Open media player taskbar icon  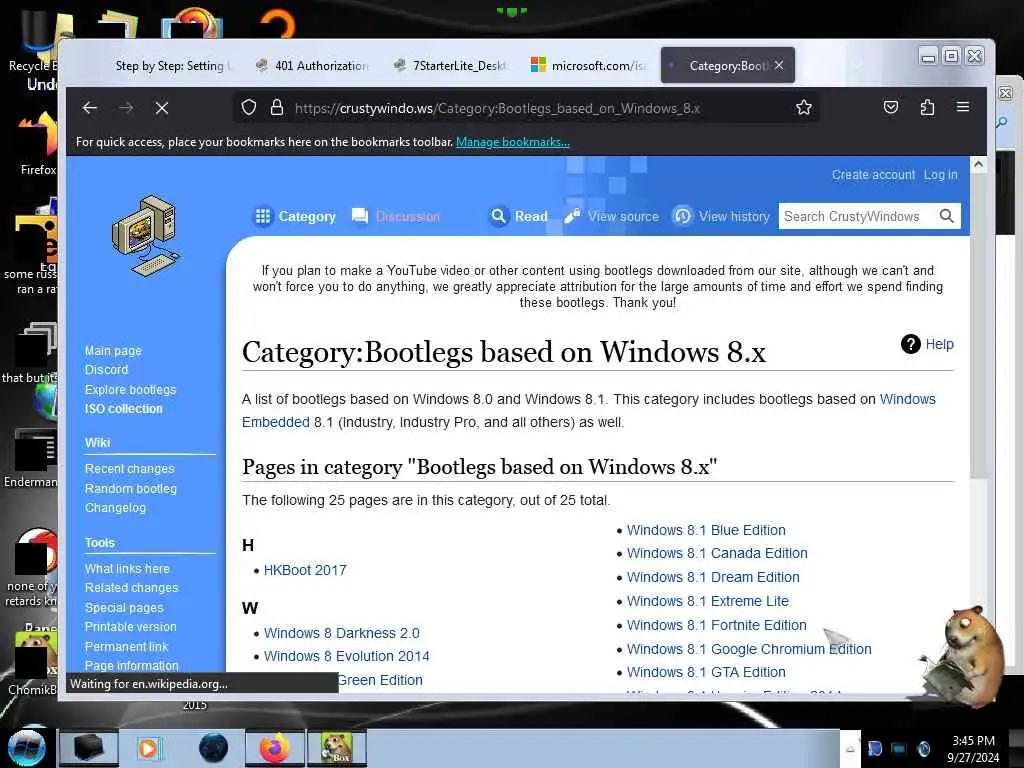click(149, 748)
